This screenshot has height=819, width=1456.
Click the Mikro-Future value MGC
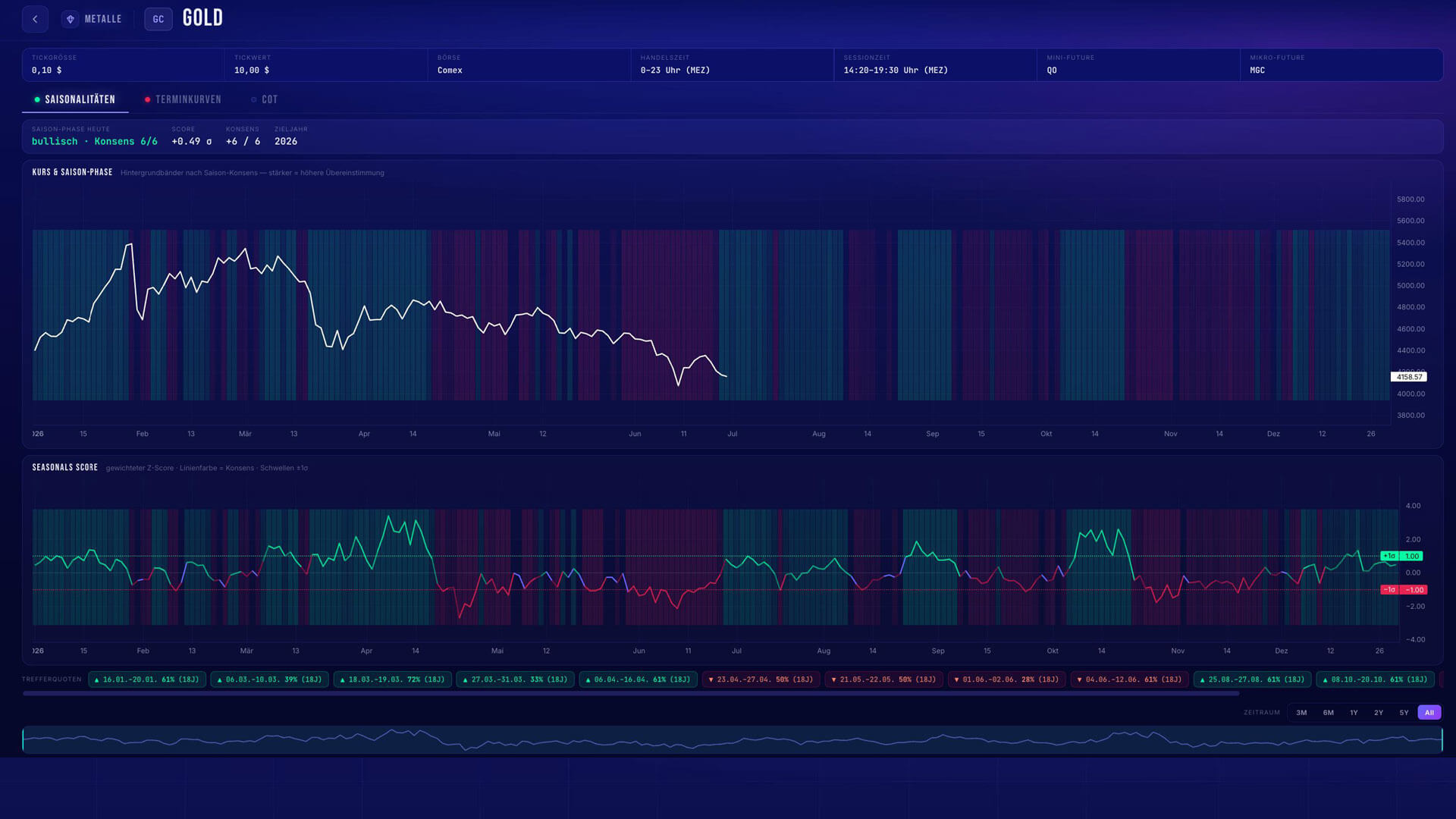[x=1257, y=71]
